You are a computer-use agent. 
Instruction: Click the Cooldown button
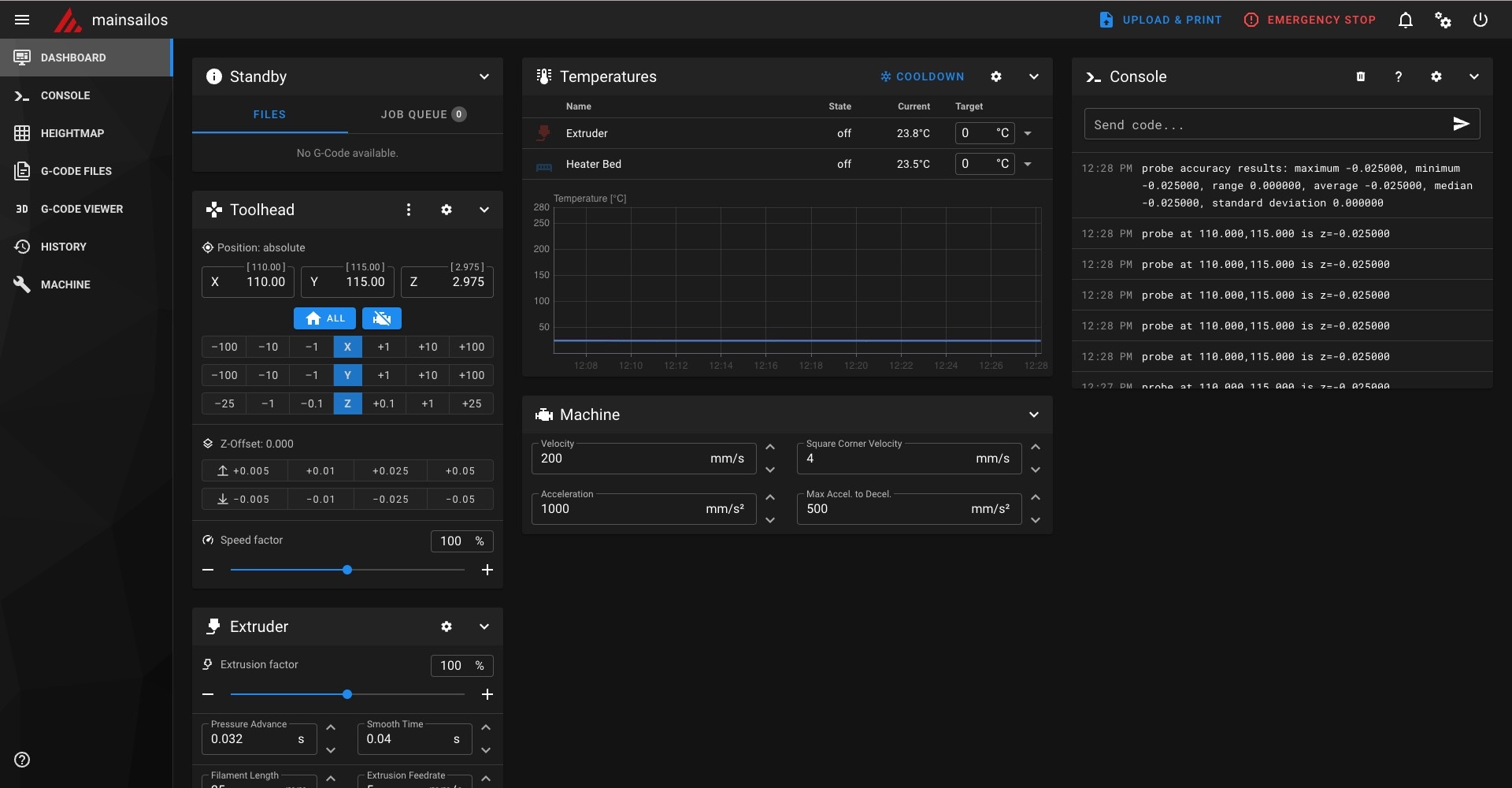tap(922, 76)
